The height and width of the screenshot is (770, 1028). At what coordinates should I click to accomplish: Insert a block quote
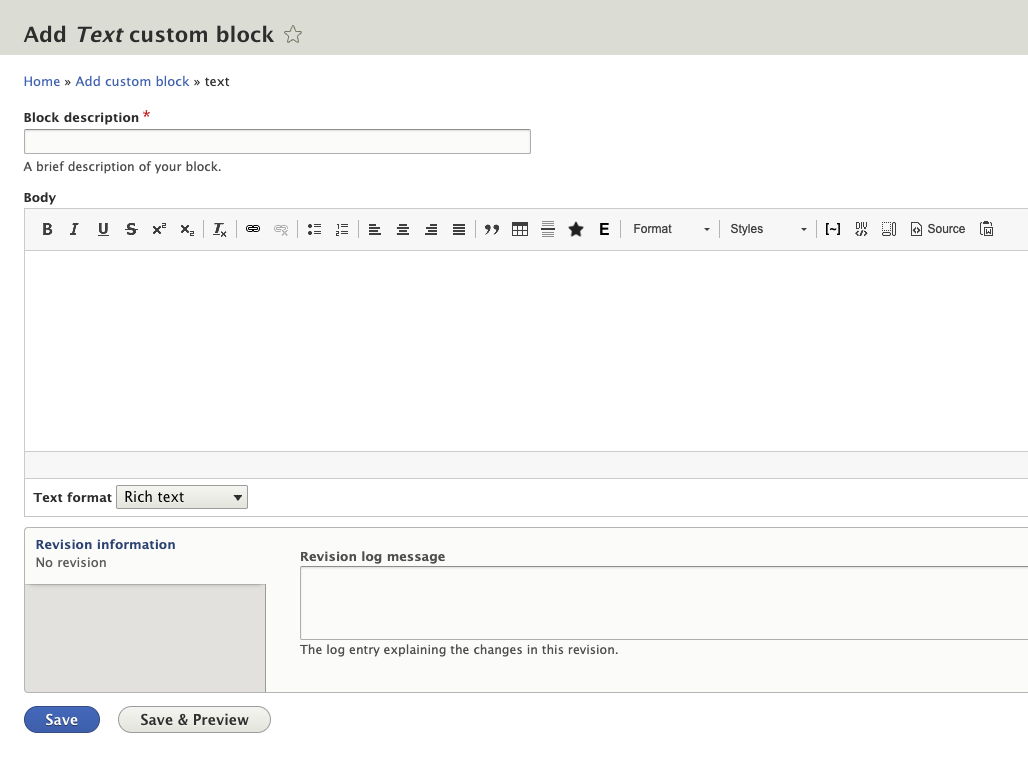click(492, 229)
